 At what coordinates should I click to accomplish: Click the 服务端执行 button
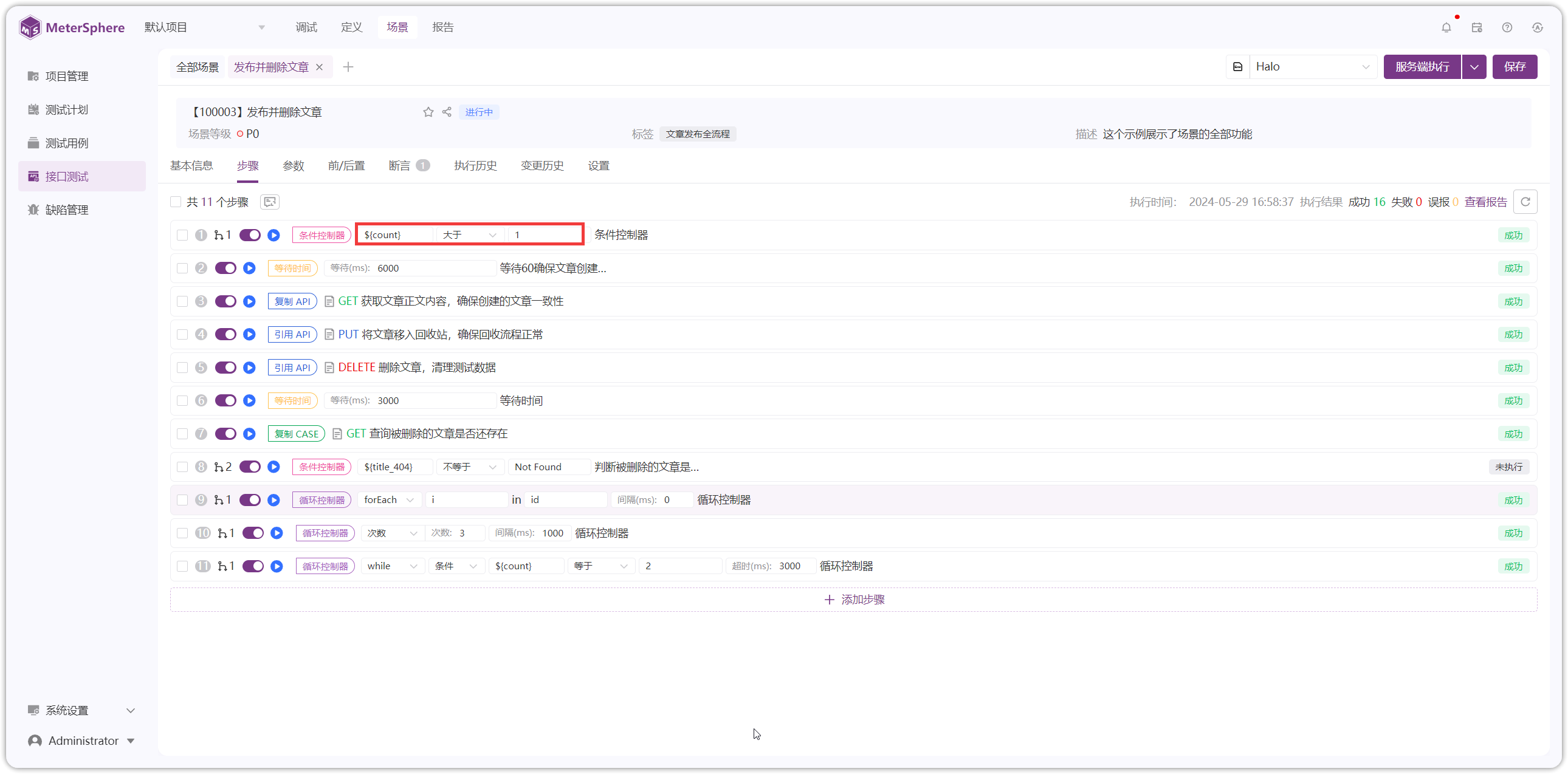pyautogui.click(x=1423, y=67)
